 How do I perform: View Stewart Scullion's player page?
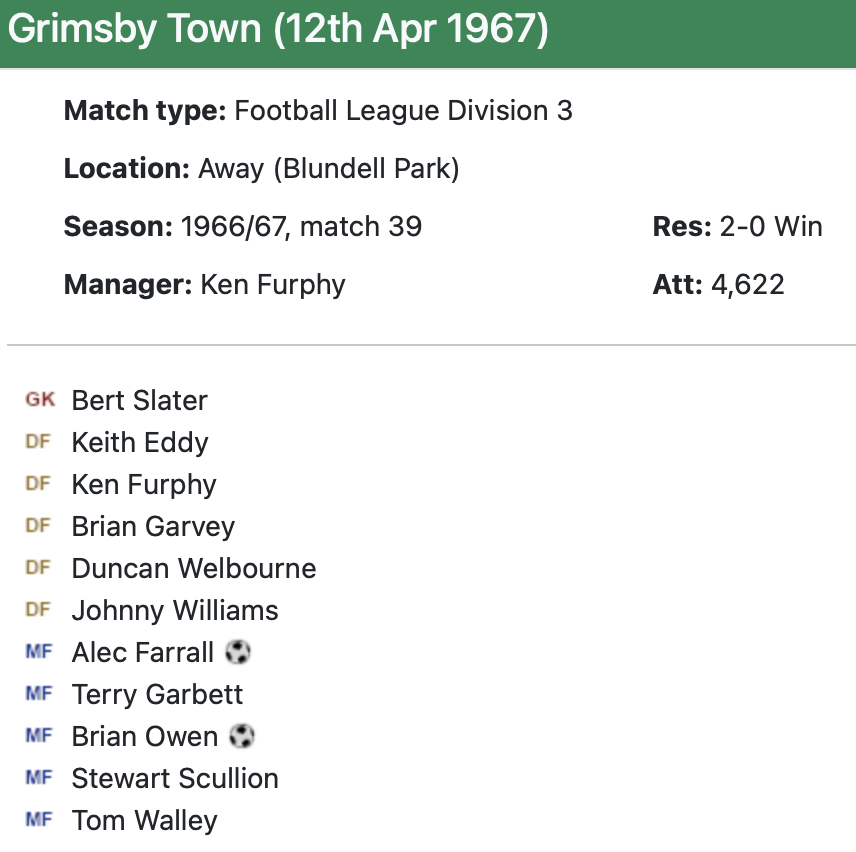click(175, 778)
